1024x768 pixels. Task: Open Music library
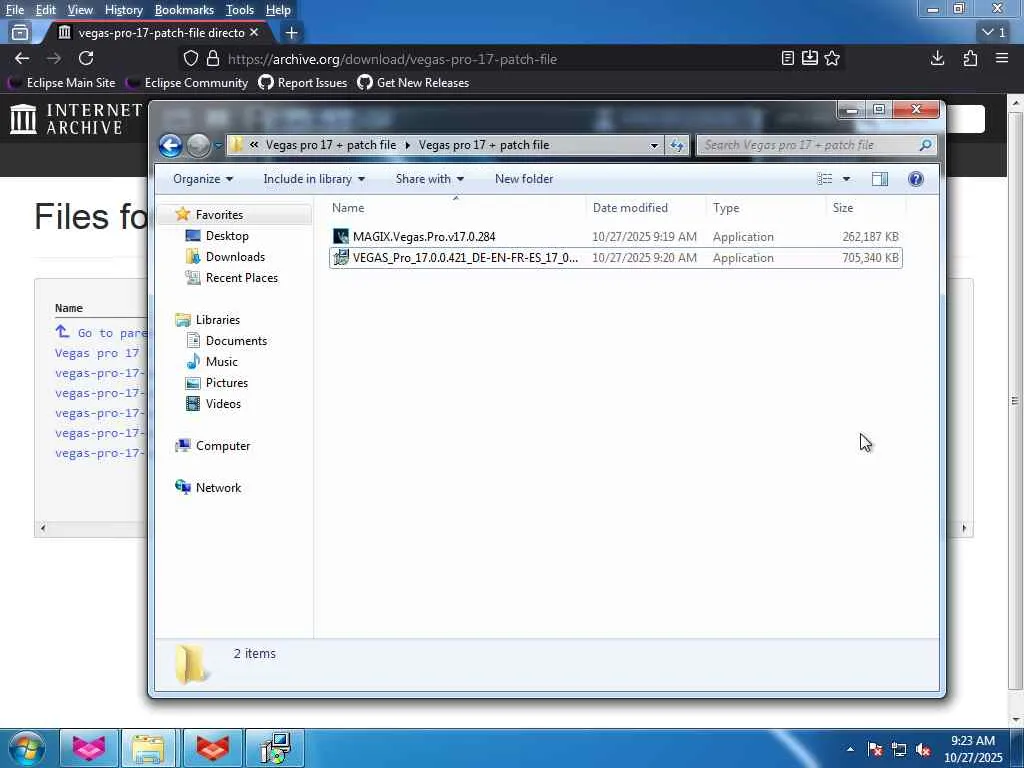click(x=221, y=361)
